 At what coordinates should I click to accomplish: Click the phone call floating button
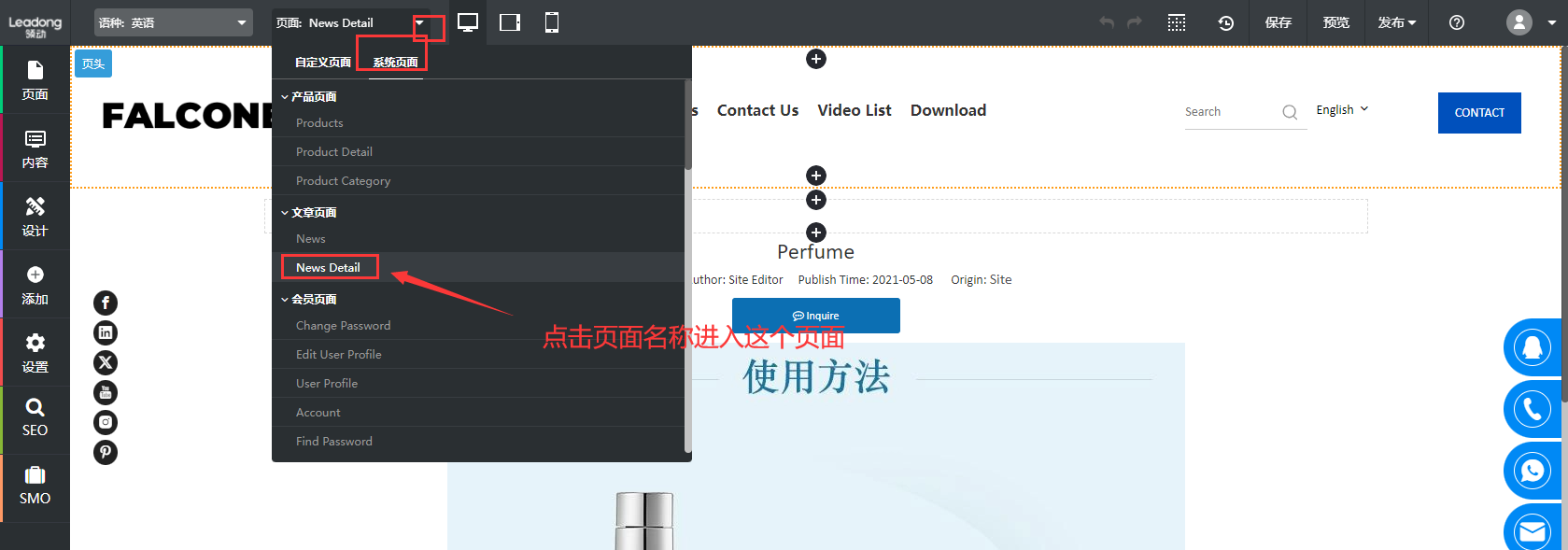[x=1533, y=409]
